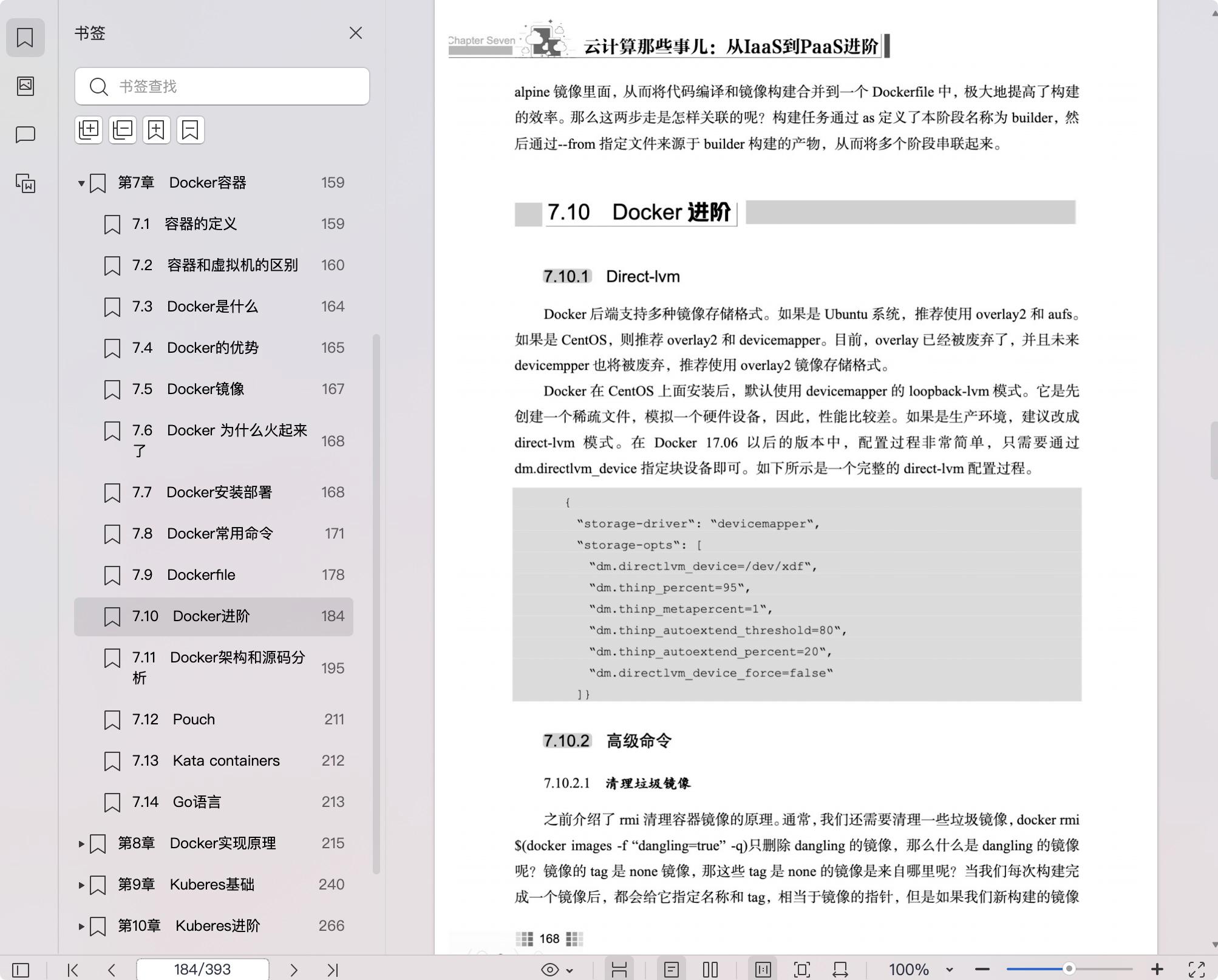Click the 7.10.2.1 清理垃圾镜像 heading
The image size is (1218, 980).
(x=618, y=783)
